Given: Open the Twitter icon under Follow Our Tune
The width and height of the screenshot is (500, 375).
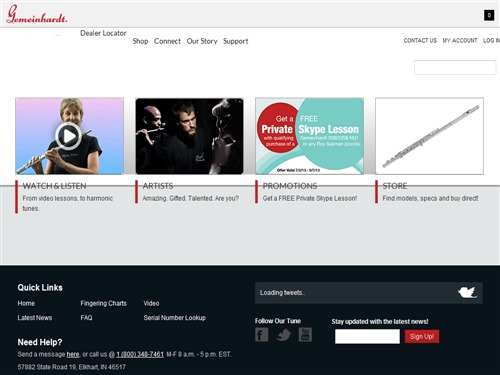Looking at the screenshot, I should [x=283, y=334].
